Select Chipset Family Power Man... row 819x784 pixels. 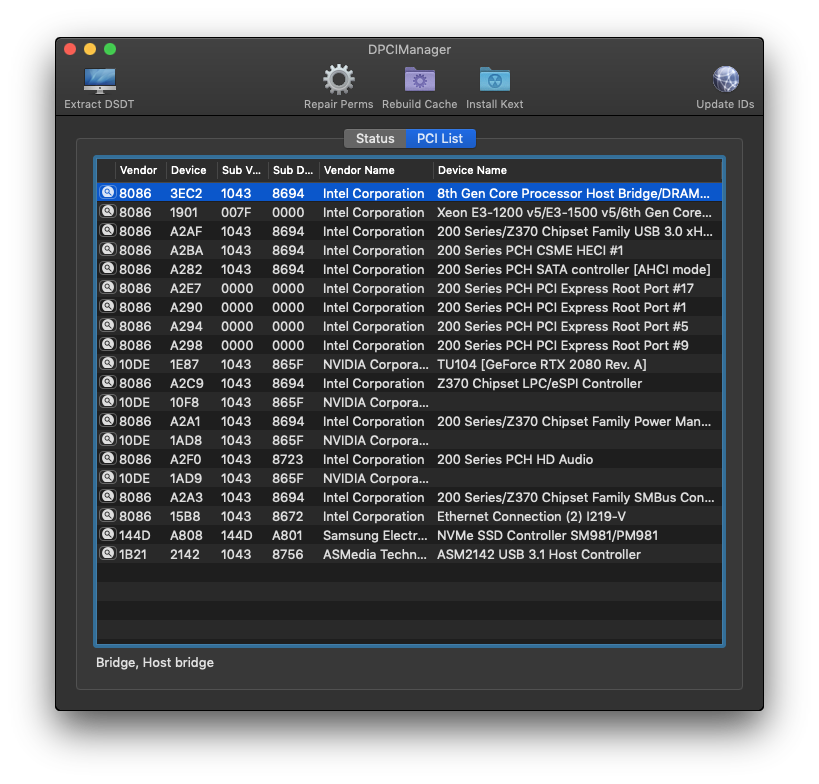click(410, 422)
